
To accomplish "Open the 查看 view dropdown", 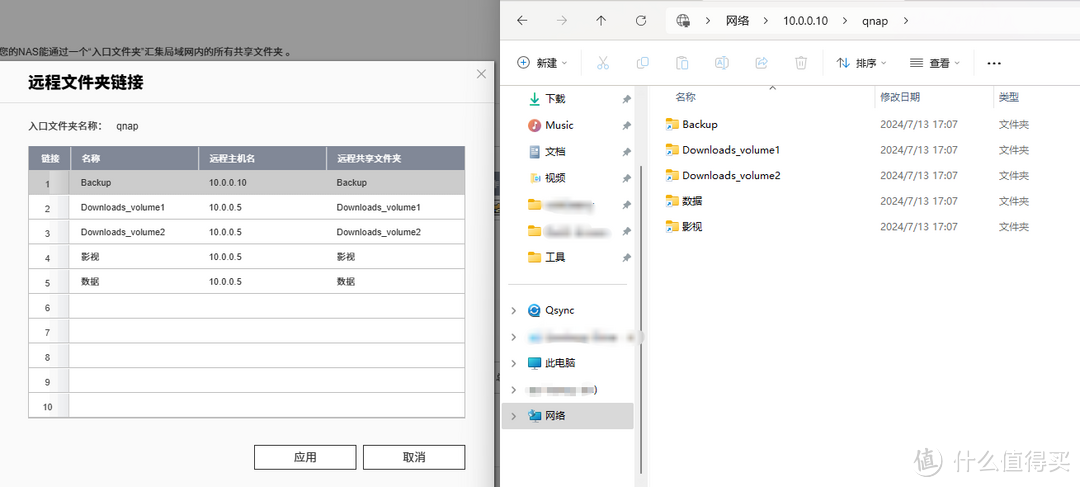I will click(x=932, y=63).
